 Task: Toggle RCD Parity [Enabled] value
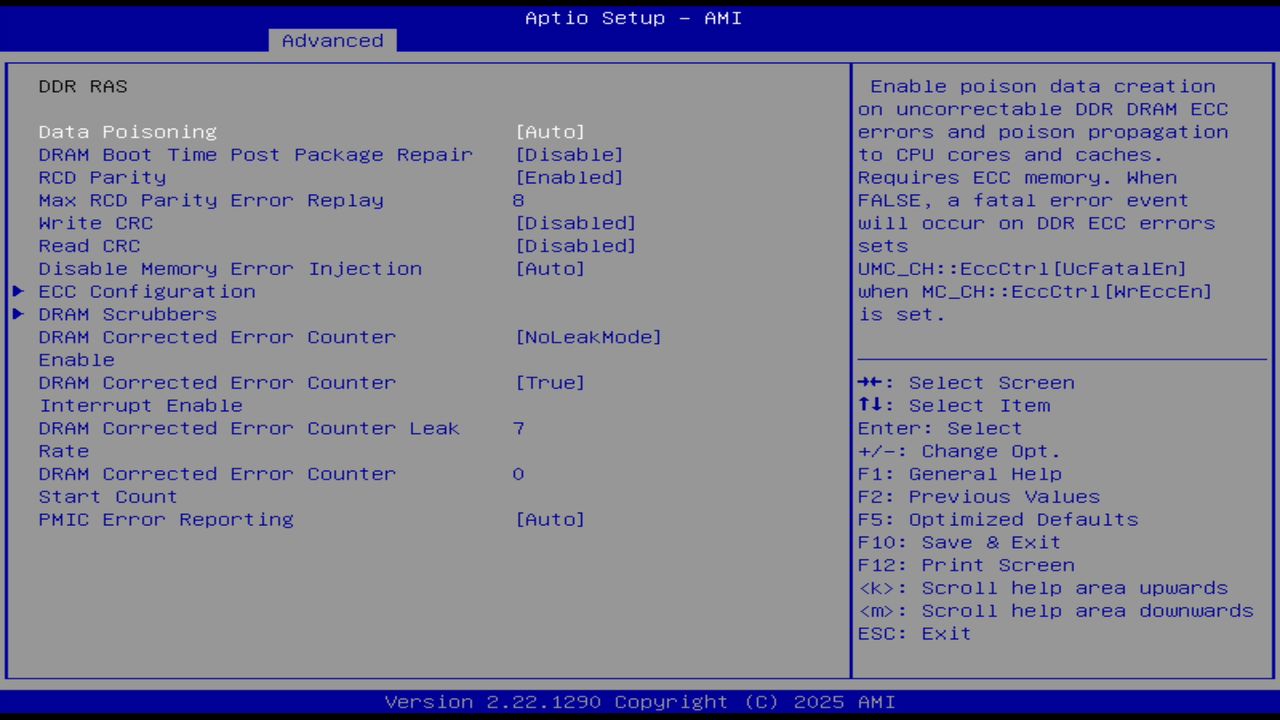click(569, 178)
